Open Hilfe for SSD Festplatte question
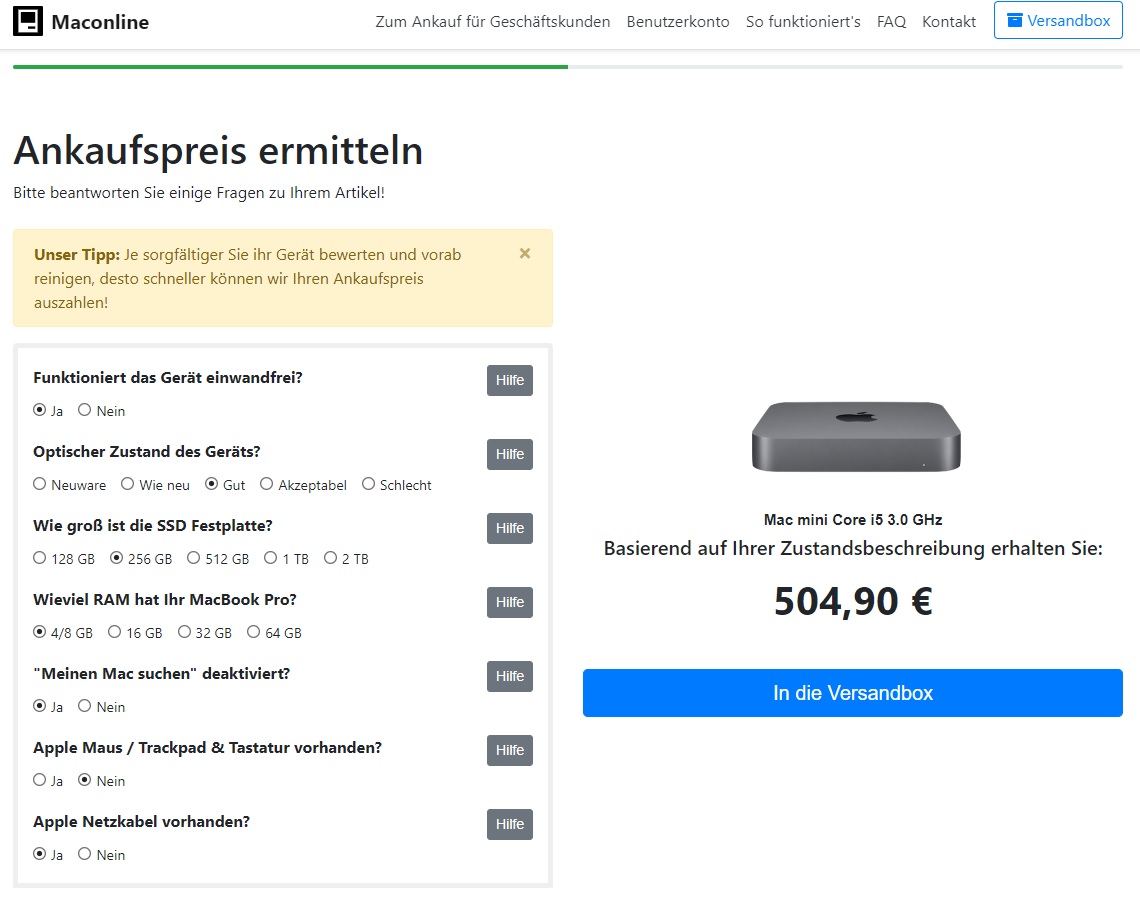Image resolution: width=1140 pixels, height=908 pixels. 509,528
